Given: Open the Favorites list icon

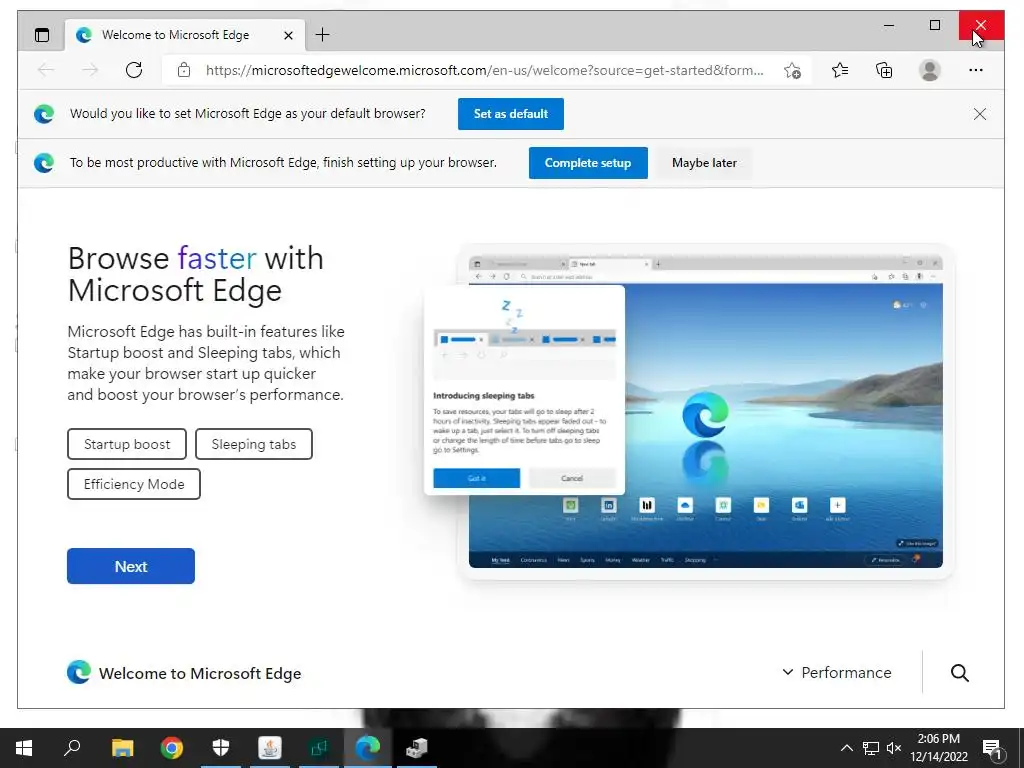Looking at the screenshot, I should [840, 70].
